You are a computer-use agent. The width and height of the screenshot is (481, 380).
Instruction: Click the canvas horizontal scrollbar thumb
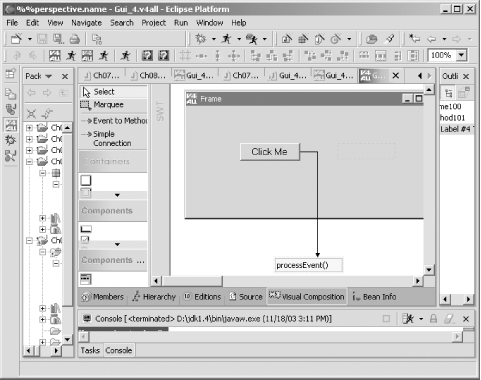coord(192,281)
